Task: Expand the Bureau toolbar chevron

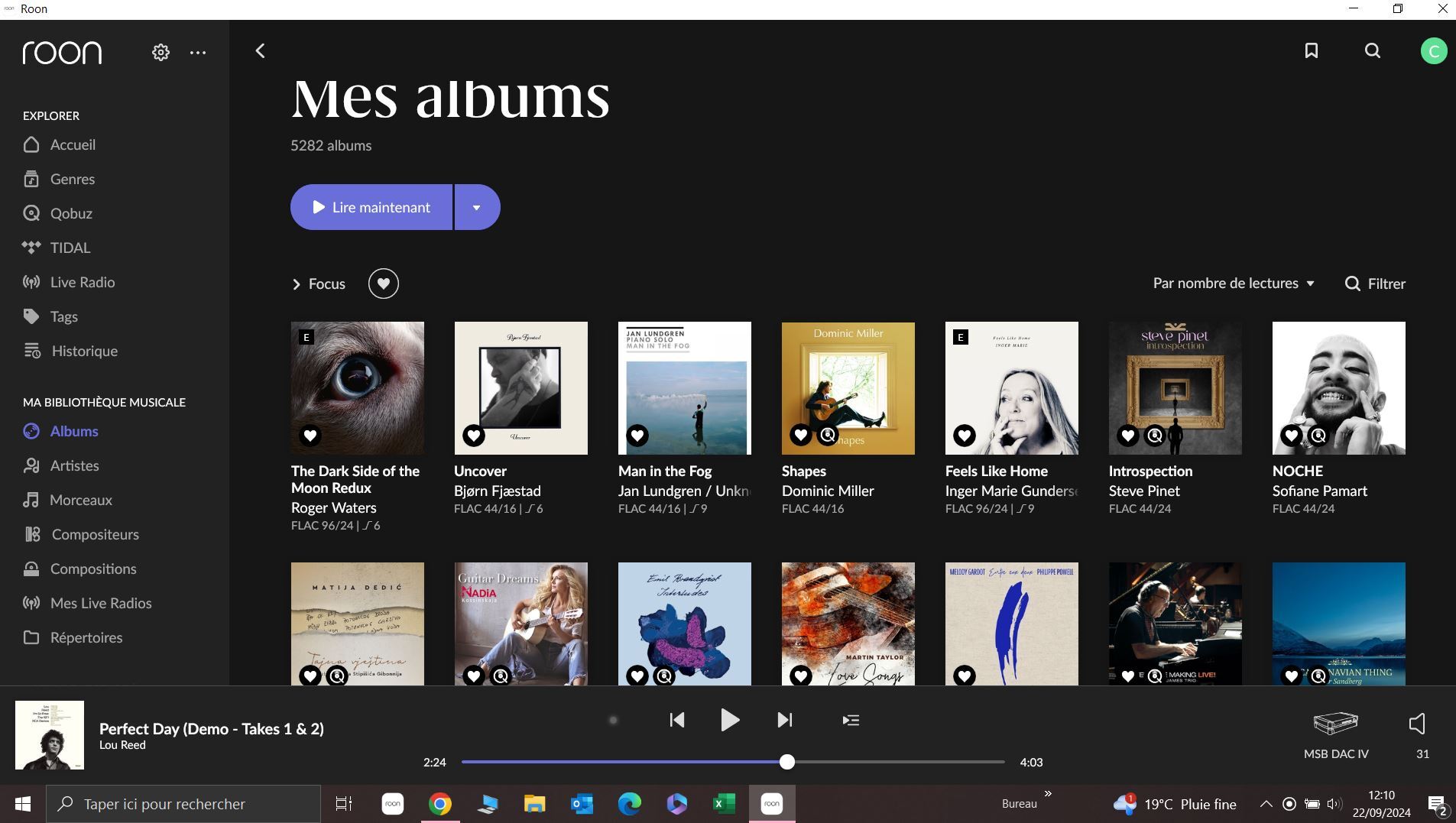Action: click(x=1048, y=794)
